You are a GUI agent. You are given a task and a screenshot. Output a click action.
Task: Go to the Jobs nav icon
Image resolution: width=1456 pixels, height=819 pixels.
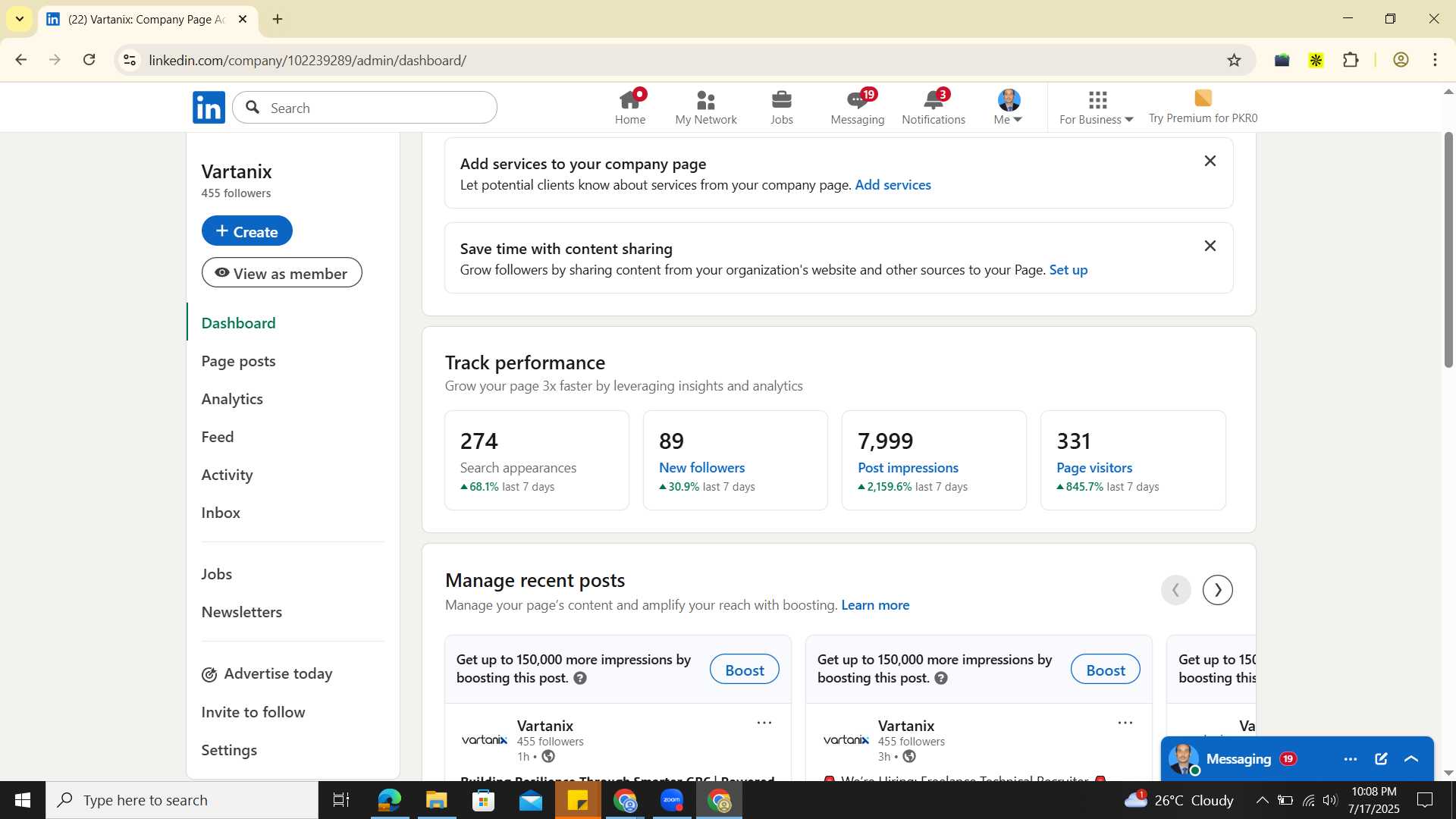pos(781,107)
